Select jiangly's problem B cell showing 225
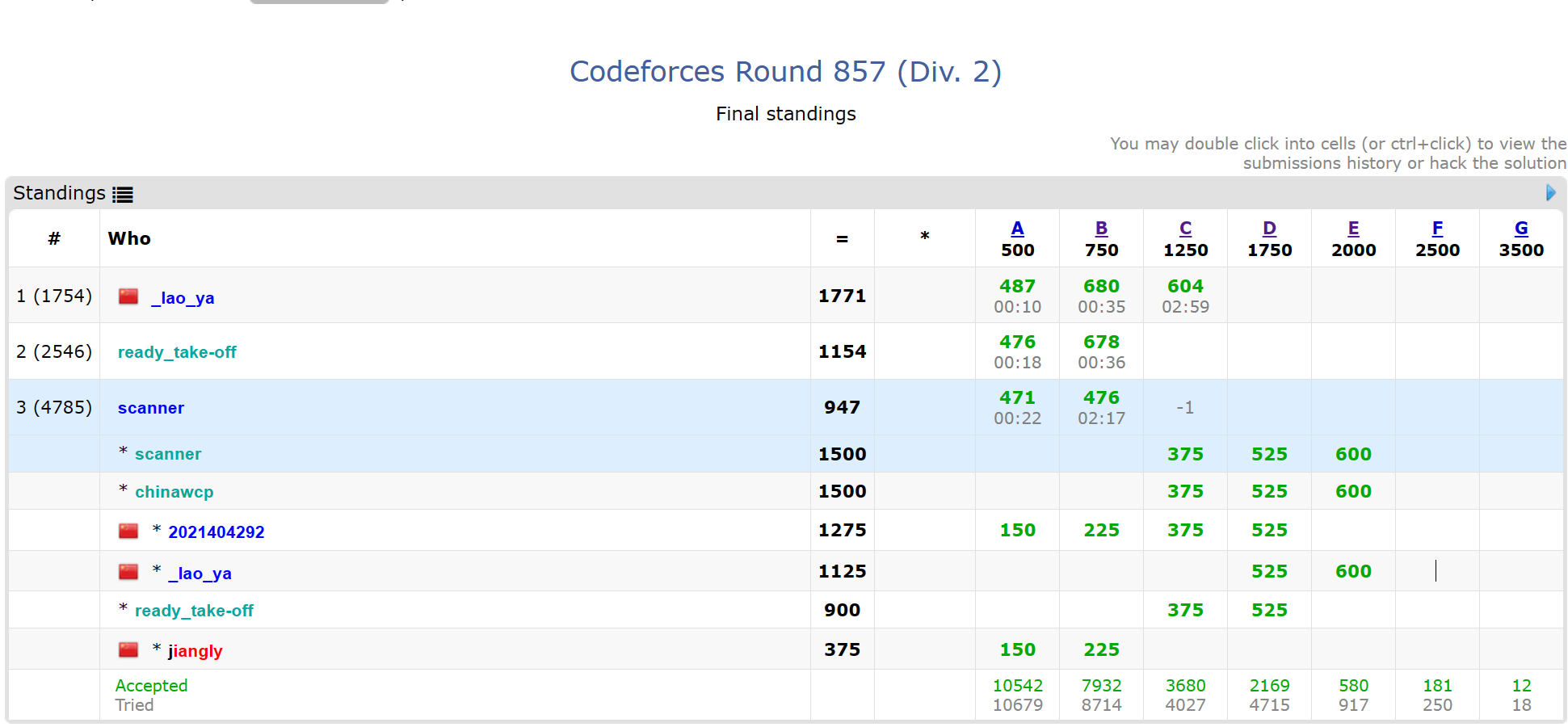This screenshot has height=727, width=1568. 1101,649
